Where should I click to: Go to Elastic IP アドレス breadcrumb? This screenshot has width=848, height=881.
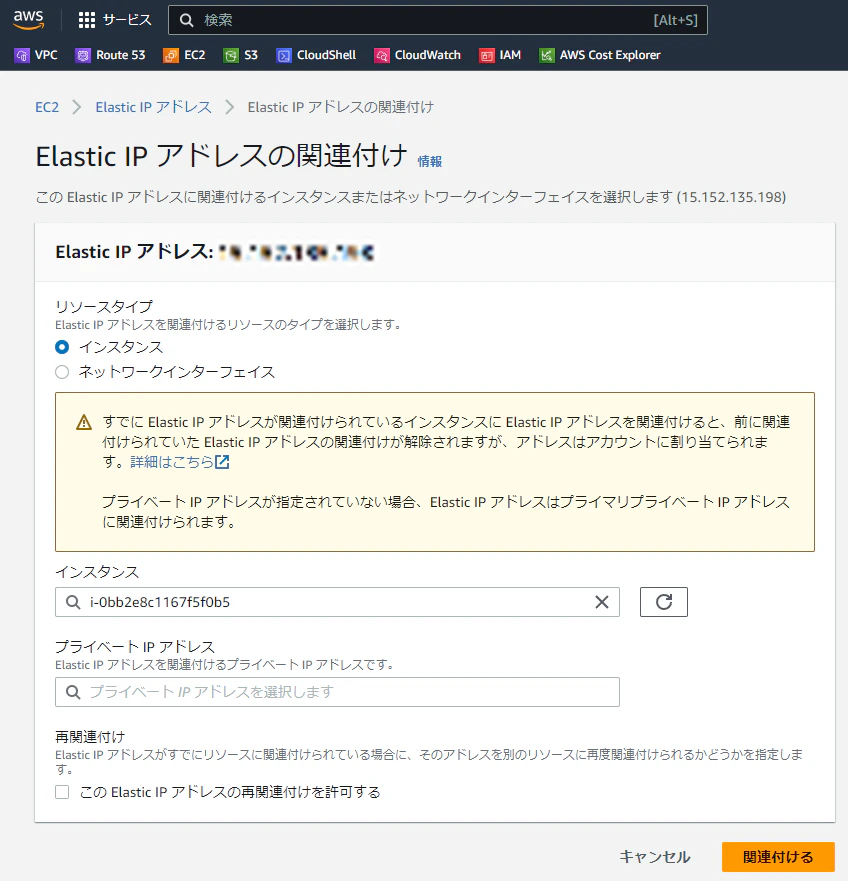pyautogui.click(x=153, y=107)
